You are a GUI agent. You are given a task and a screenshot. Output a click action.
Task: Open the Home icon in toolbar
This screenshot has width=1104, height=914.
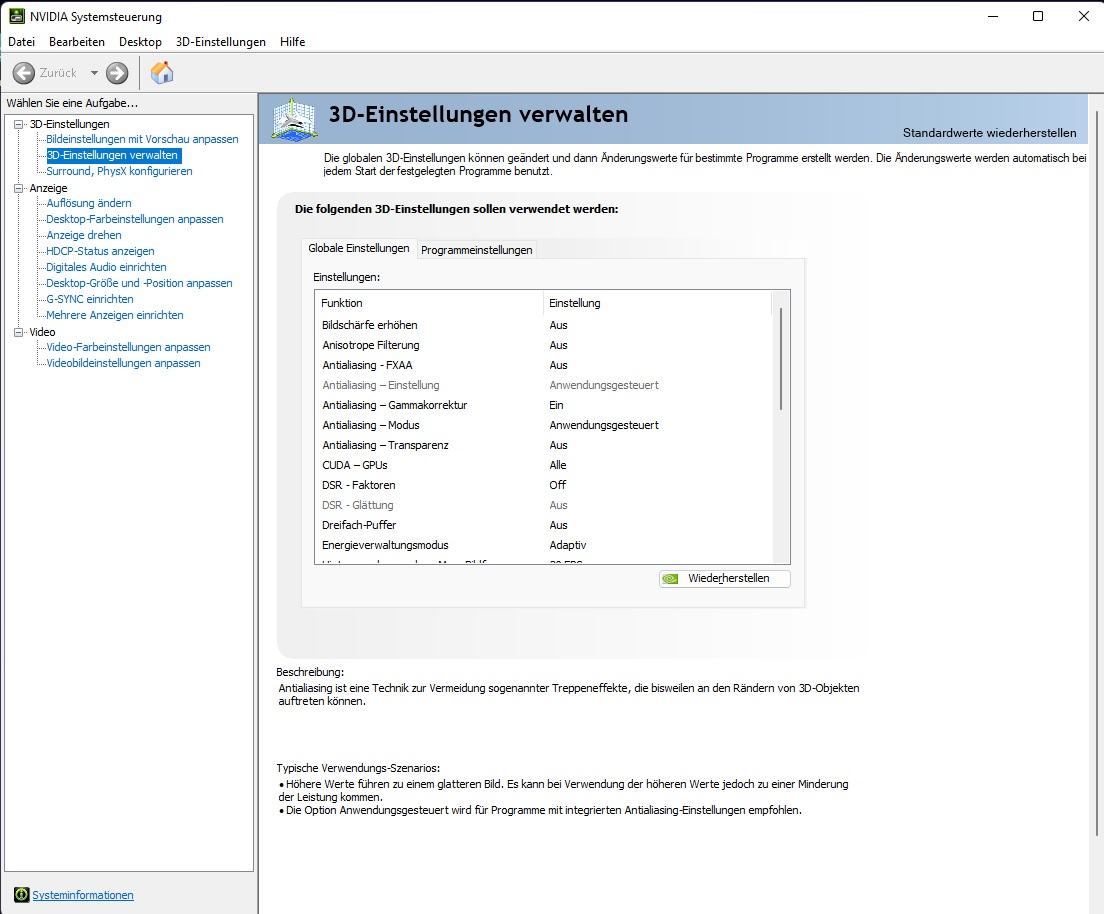pos(162,72)
